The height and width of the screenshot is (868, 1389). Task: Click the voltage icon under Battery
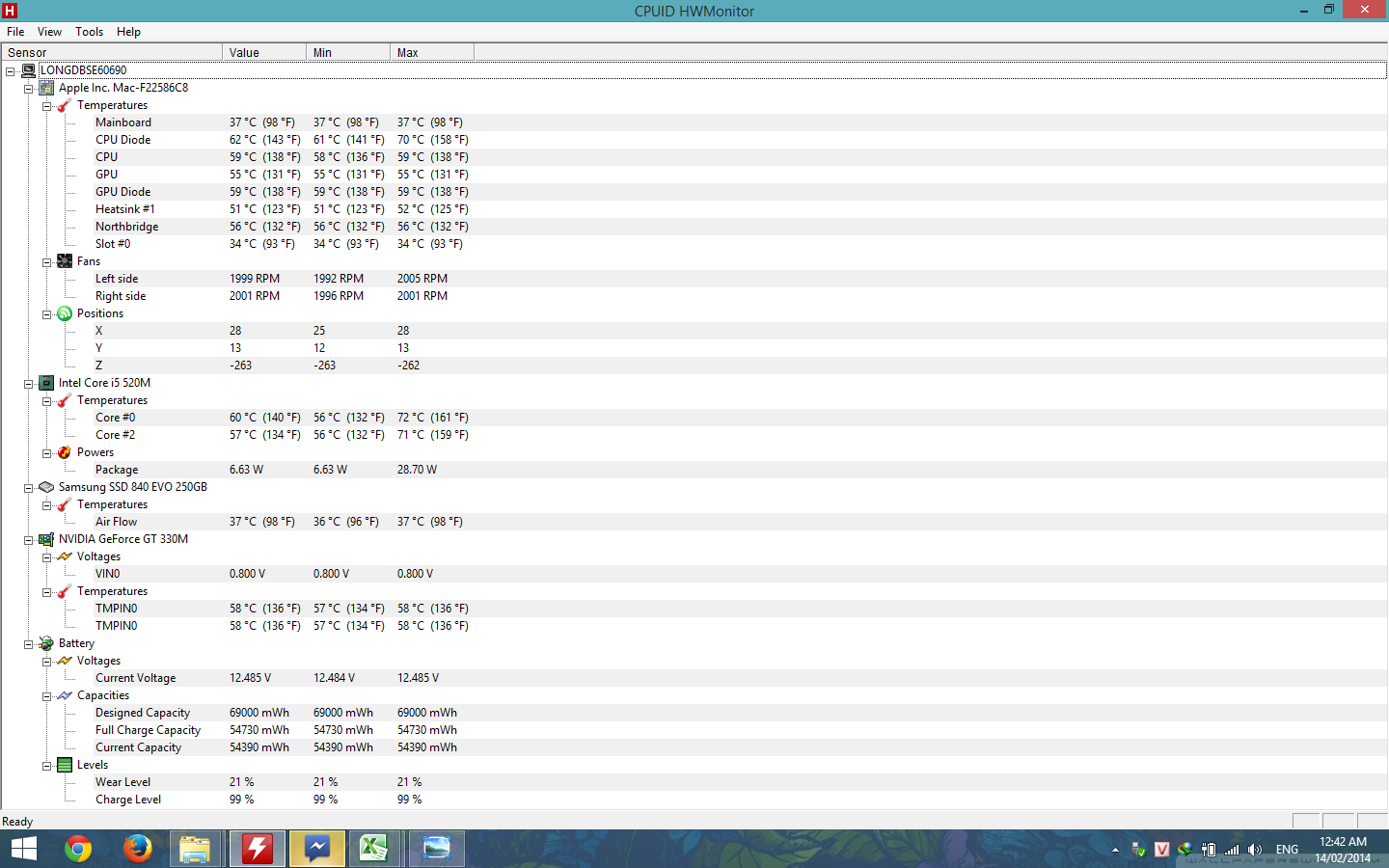coord(65,661)
